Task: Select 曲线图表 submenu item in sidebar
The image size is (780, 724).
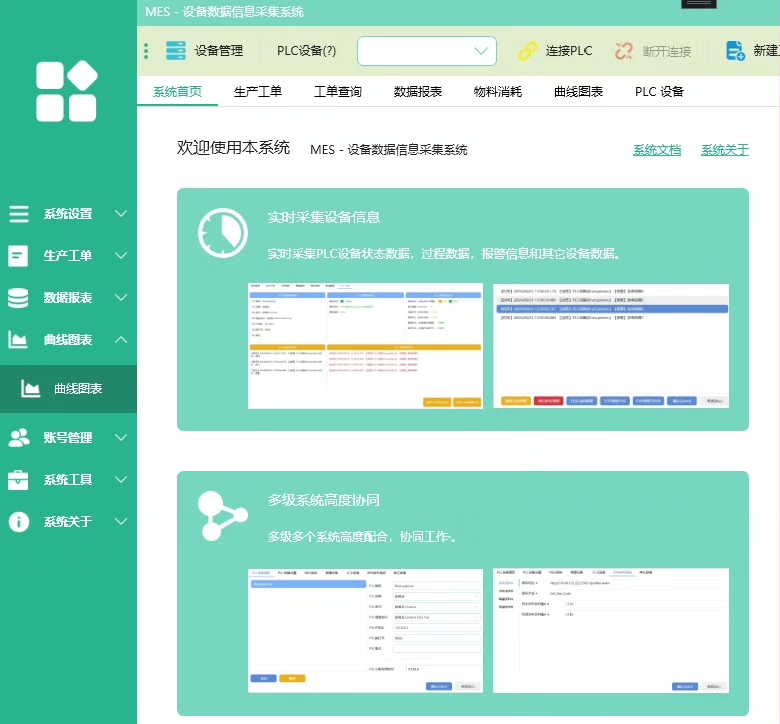Action: coord(77,389)
